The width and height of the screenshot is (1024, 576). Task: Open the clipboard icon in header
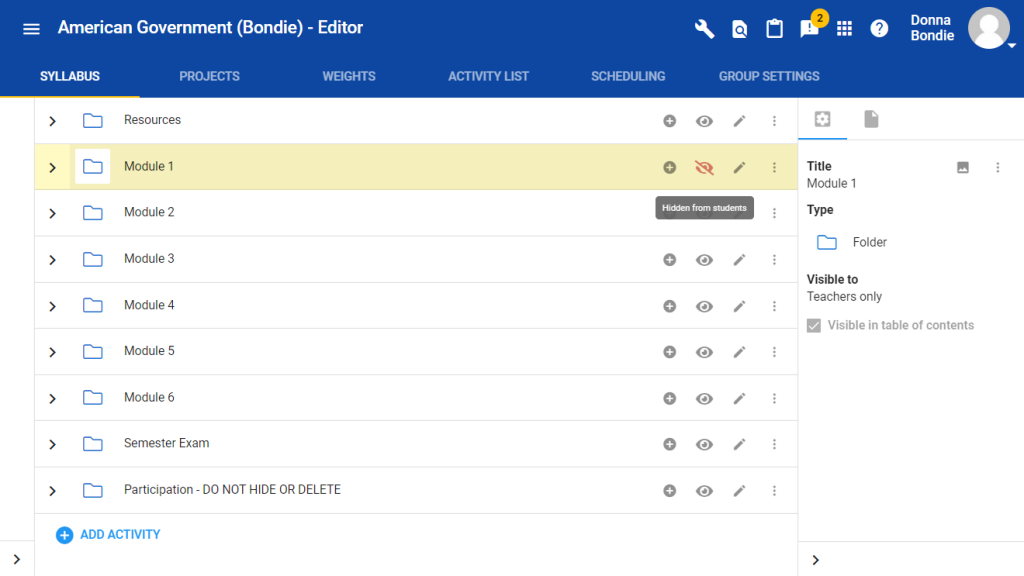(774, 28)
